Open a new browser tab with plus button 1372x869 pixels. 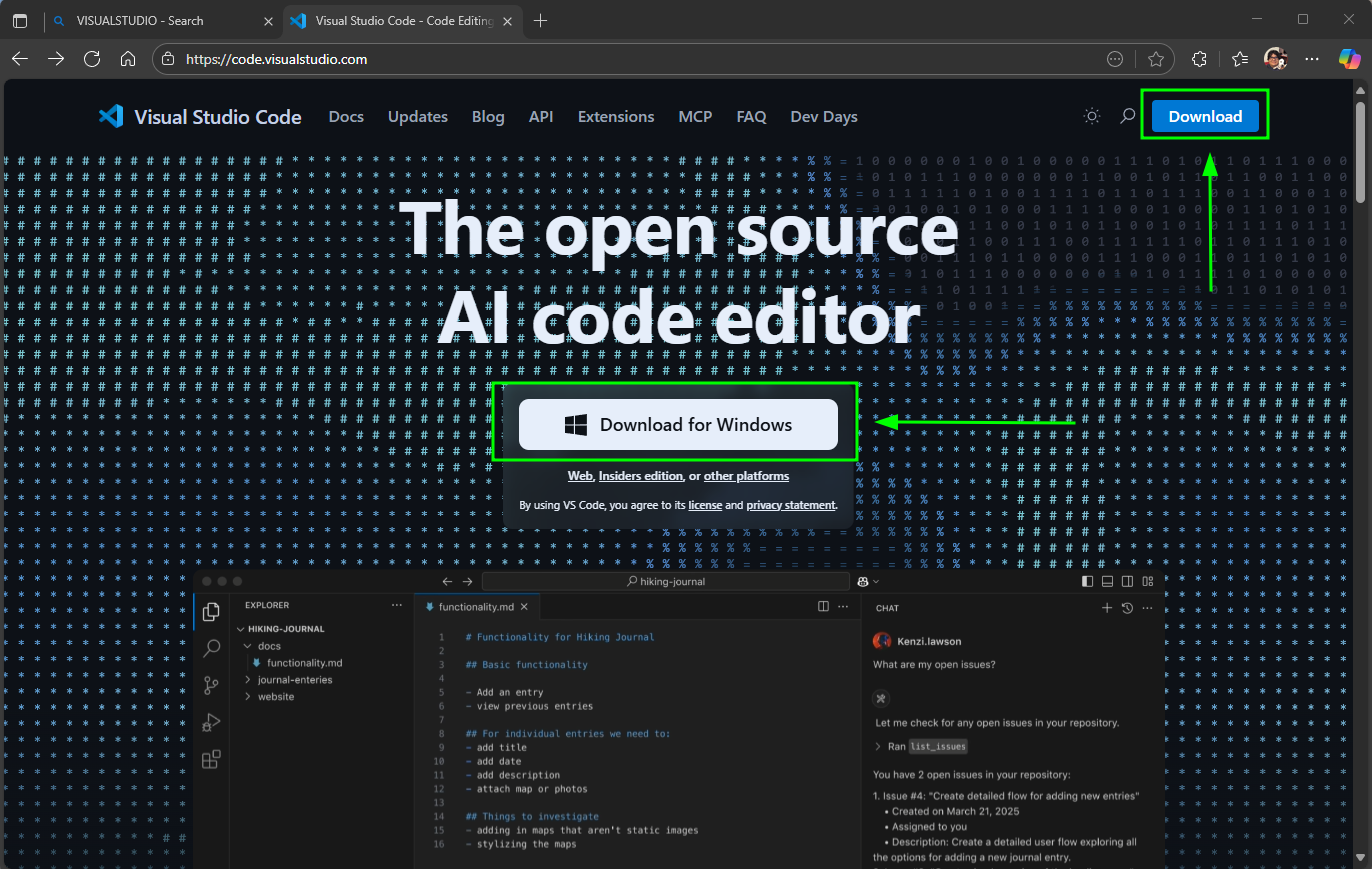pos(541,20)
